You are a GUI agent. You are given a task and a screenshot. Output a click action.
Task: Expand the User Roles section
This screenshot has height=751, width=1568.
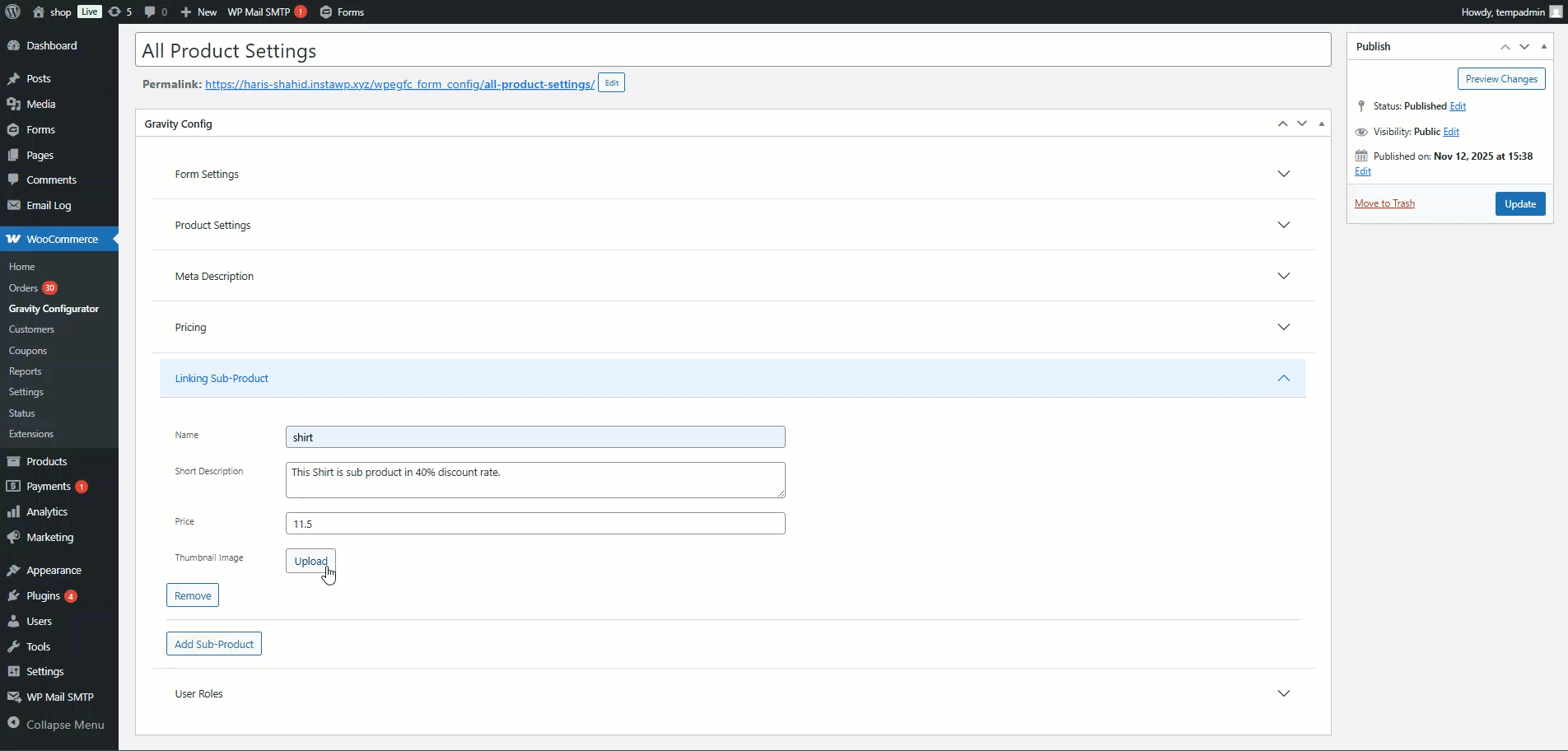1283,693
